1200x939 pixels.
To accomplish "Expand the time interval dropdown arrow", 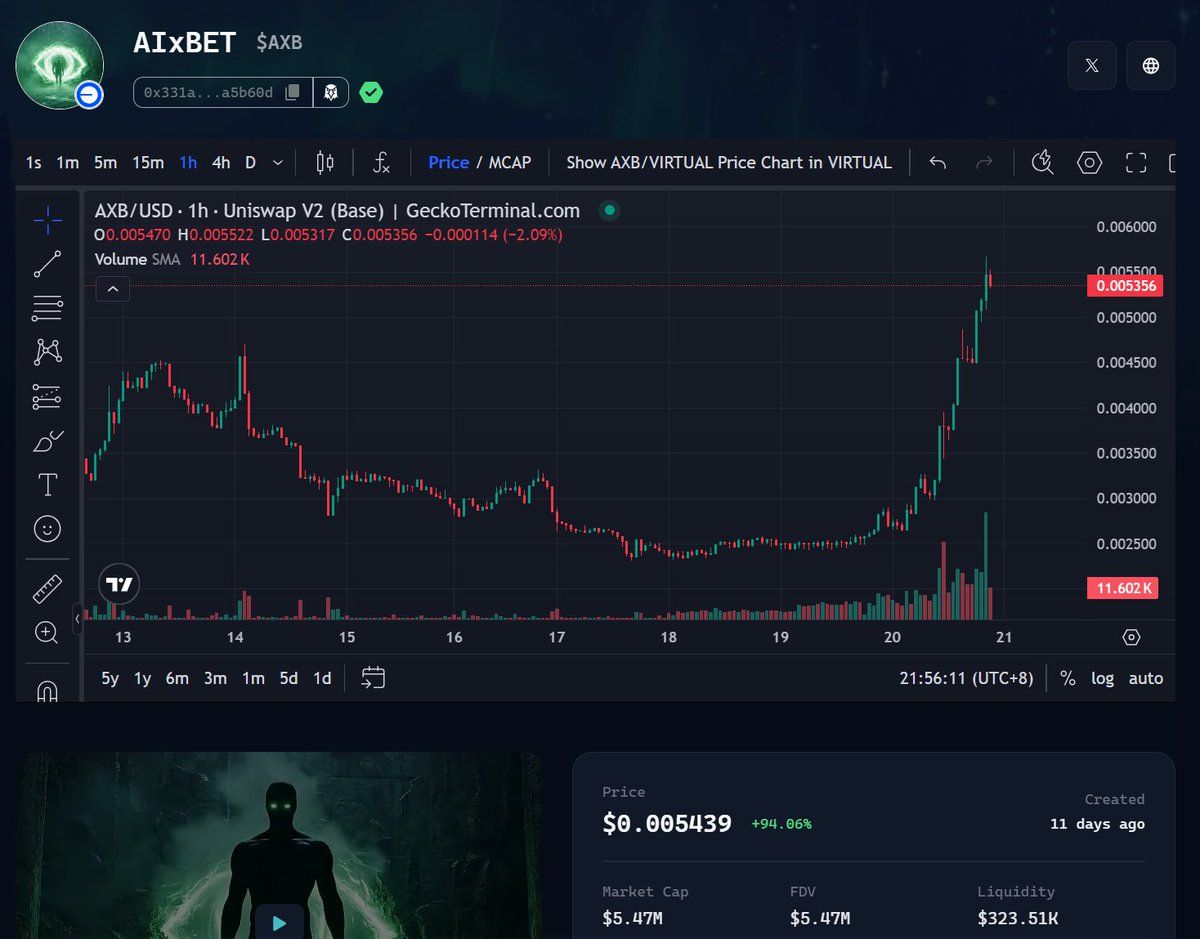I will [x=278, y=162].
